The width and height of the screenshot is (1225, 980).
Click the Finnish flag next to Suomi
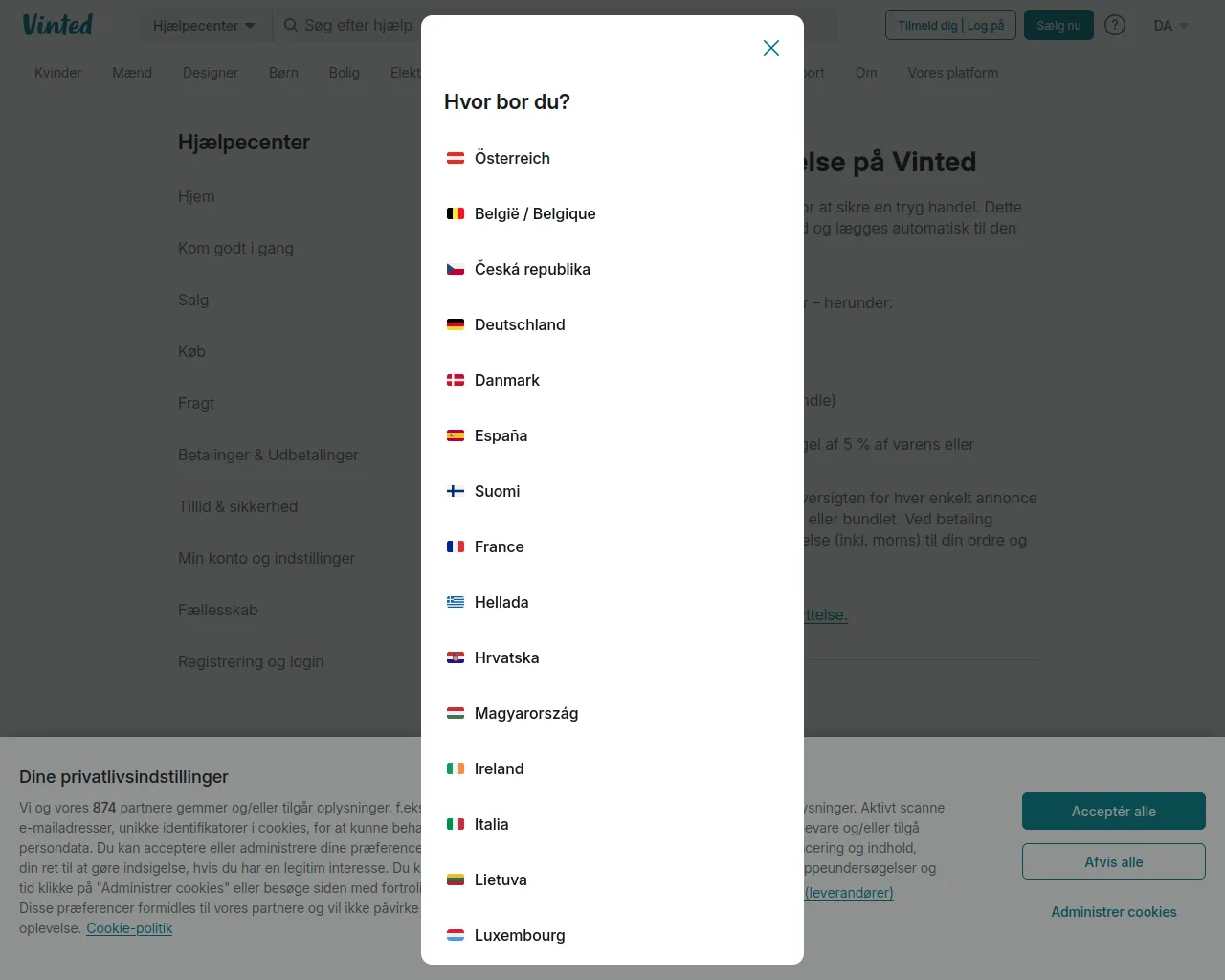click(x=456, y=491)
